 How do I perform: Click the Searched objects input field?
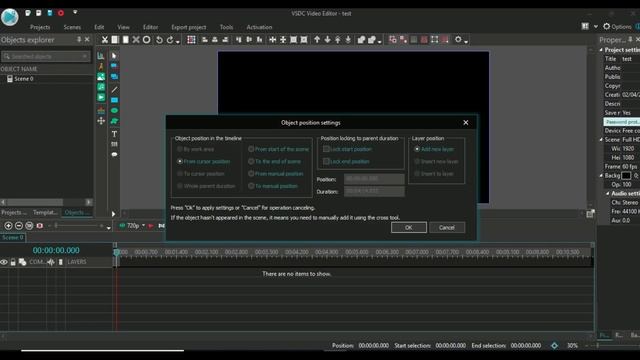(46, 56)
